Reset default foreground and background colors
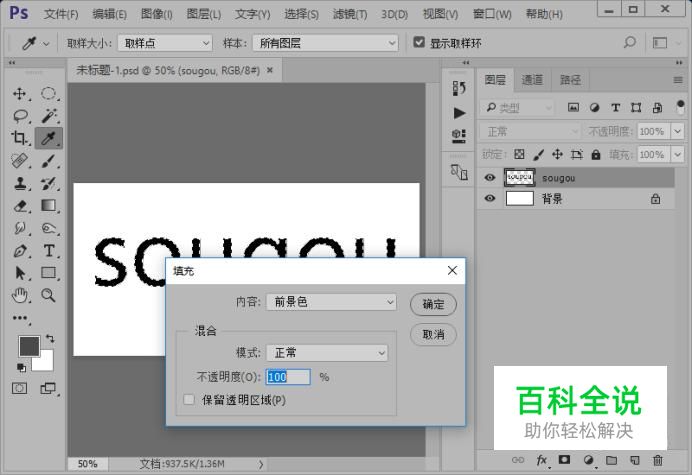The width and height of the screenshot is (692, 475). click(21, 367)
